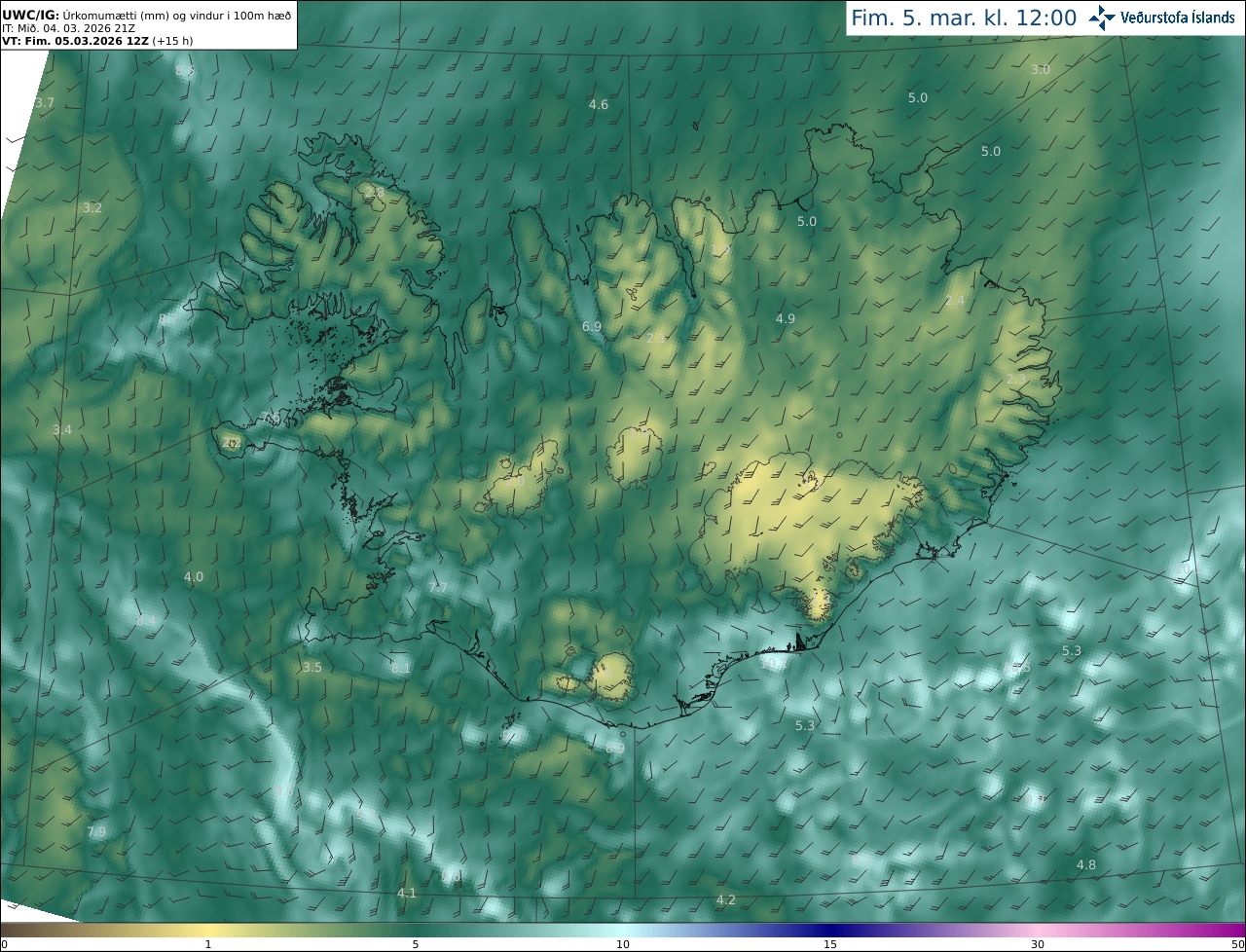Viewport: 1246px width, 952px height.
Task: Click the 4.1 value on the southern edge
Action: click(x=407, y=893)
